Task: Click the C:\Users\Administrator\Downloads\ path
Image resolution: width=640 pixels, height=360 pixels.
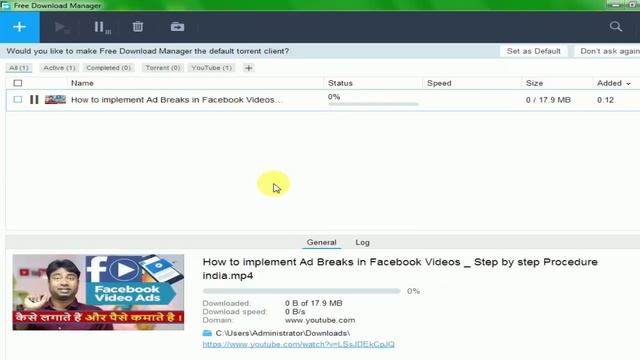Action: 282,333
